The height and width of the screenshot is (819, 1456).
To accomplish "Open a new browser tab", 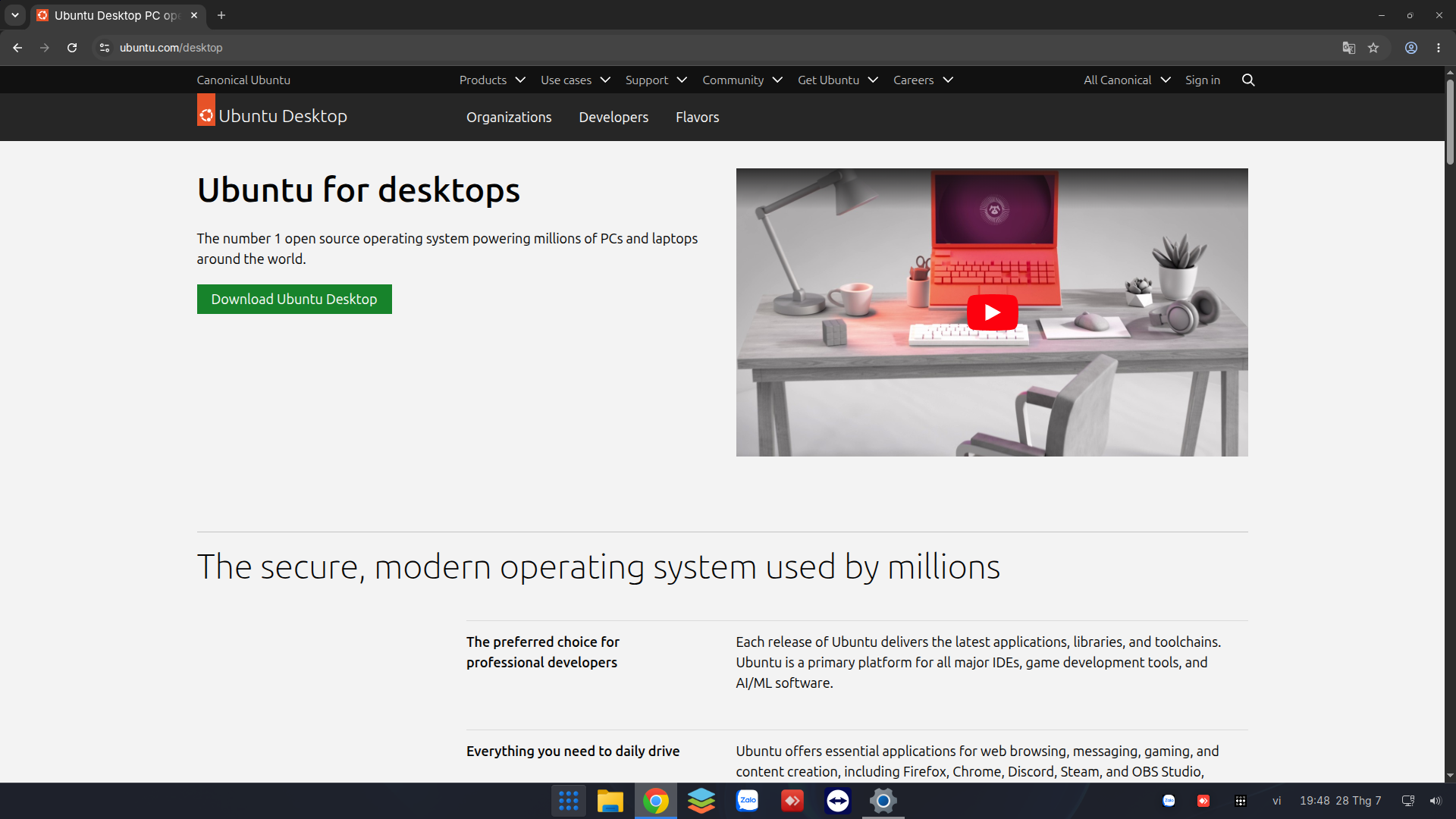I will tap(221, 15).
